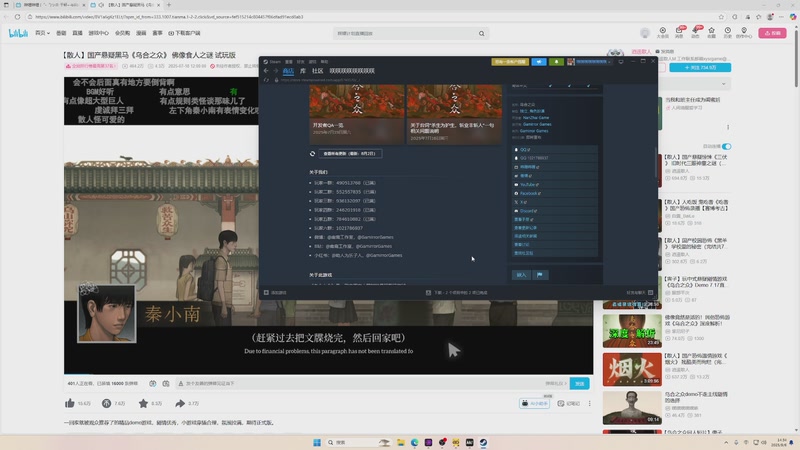Viewport: 800px width, 450px height.
Task: Click the Bilibili logo in the header
Action: click(x=18, y=33)
